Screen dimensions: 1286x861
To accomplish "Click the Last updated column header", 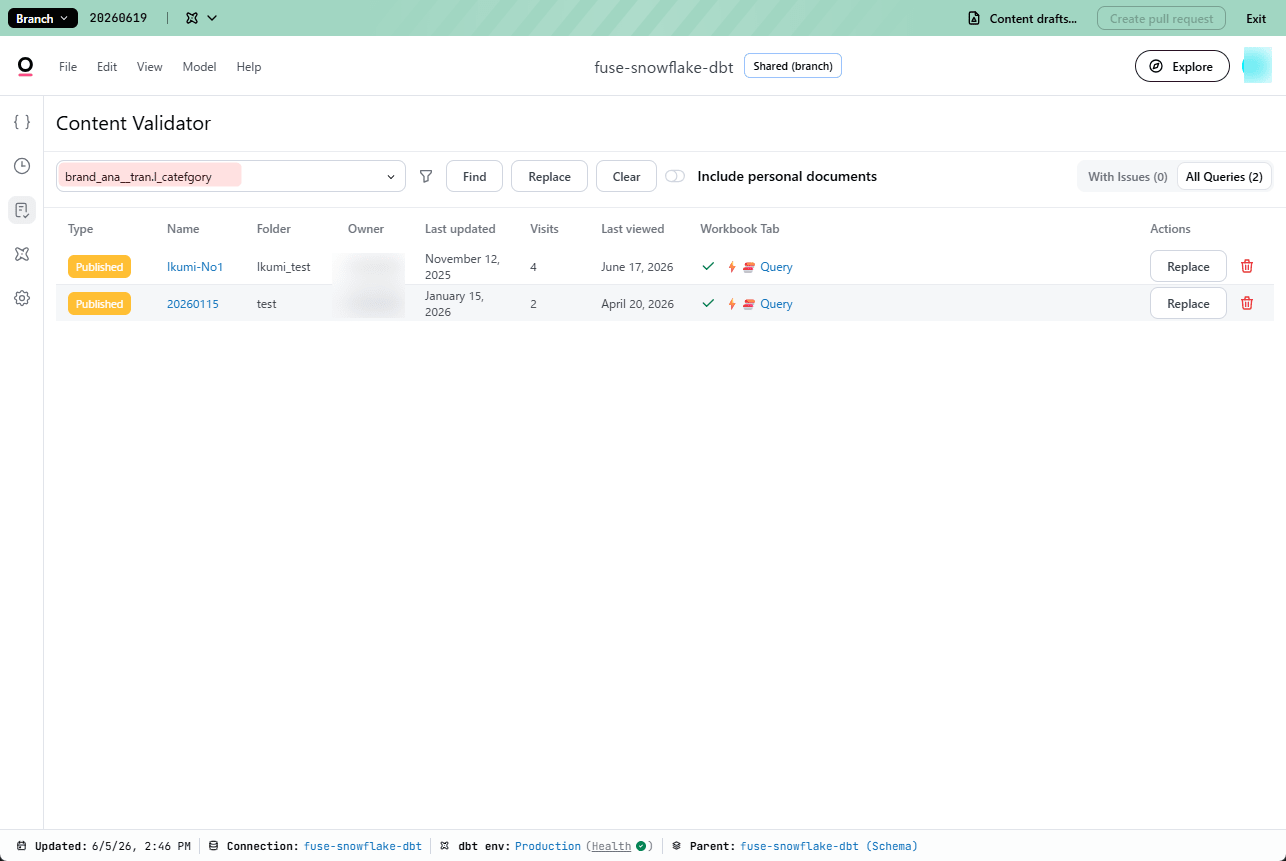I will click(460, 229).
